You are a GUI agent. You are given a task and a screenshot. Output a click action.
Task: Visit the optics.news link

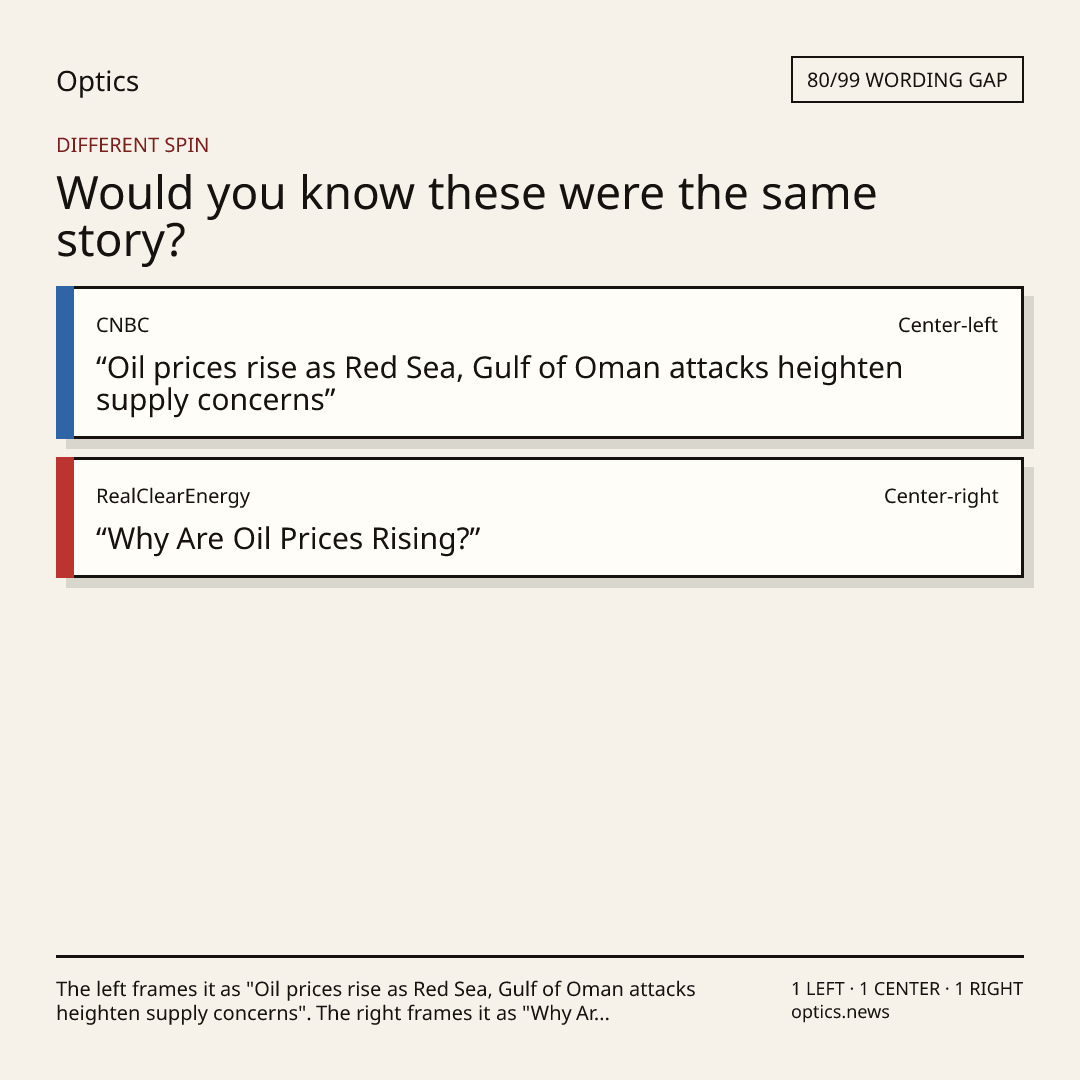840,1012
